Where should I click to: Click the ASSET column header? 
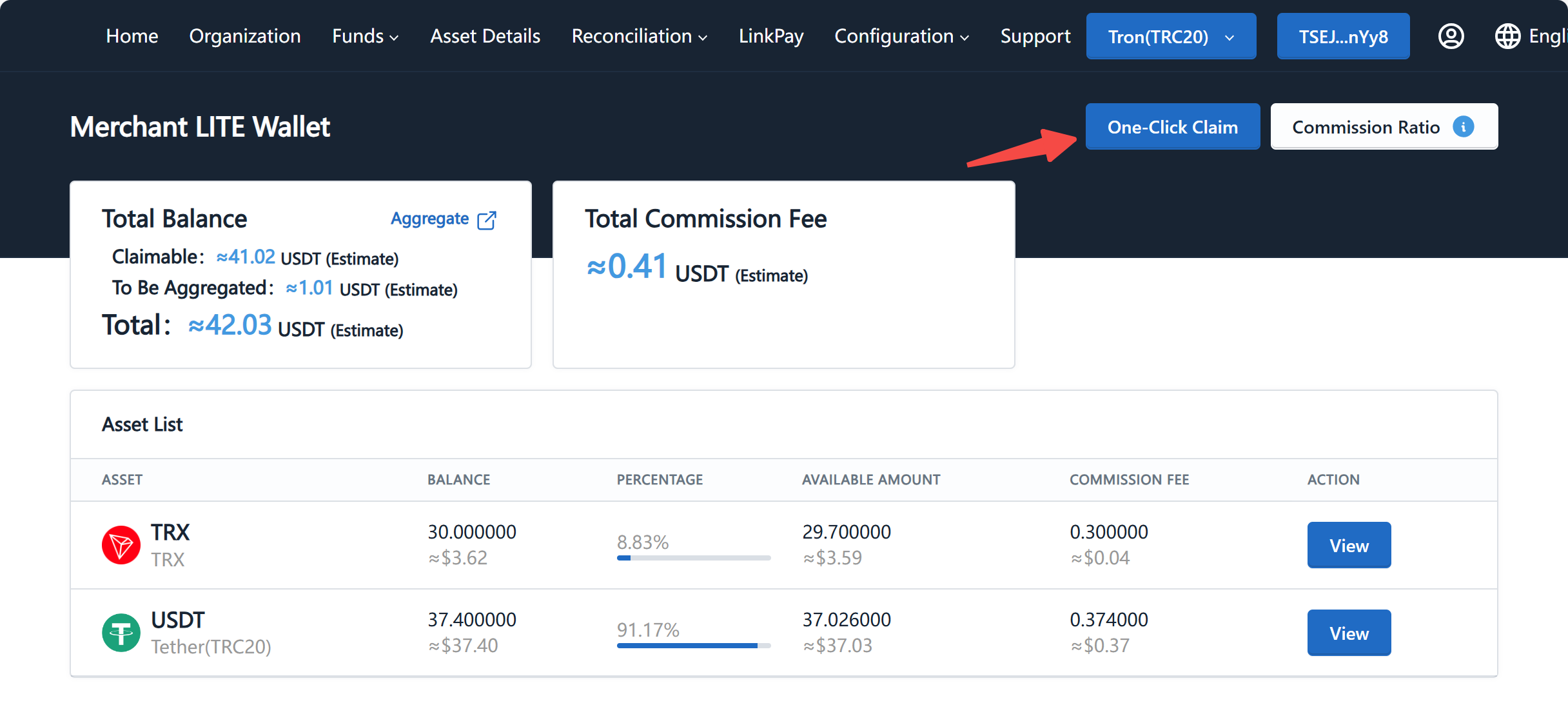(x=122, y=479)
